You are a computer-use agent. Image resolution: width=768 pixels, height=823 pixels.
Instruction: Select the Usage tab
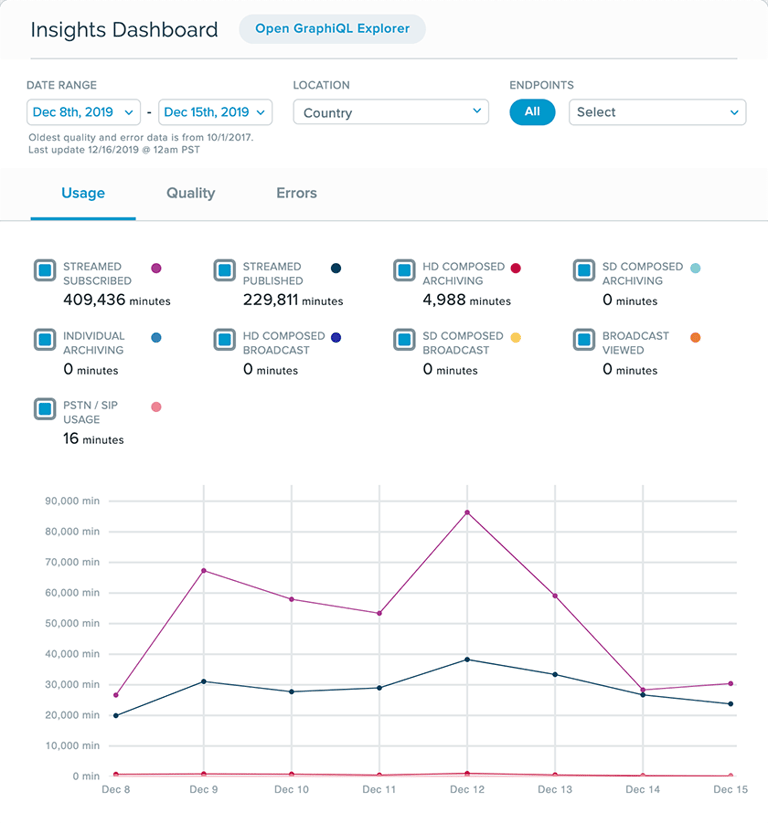83,193
